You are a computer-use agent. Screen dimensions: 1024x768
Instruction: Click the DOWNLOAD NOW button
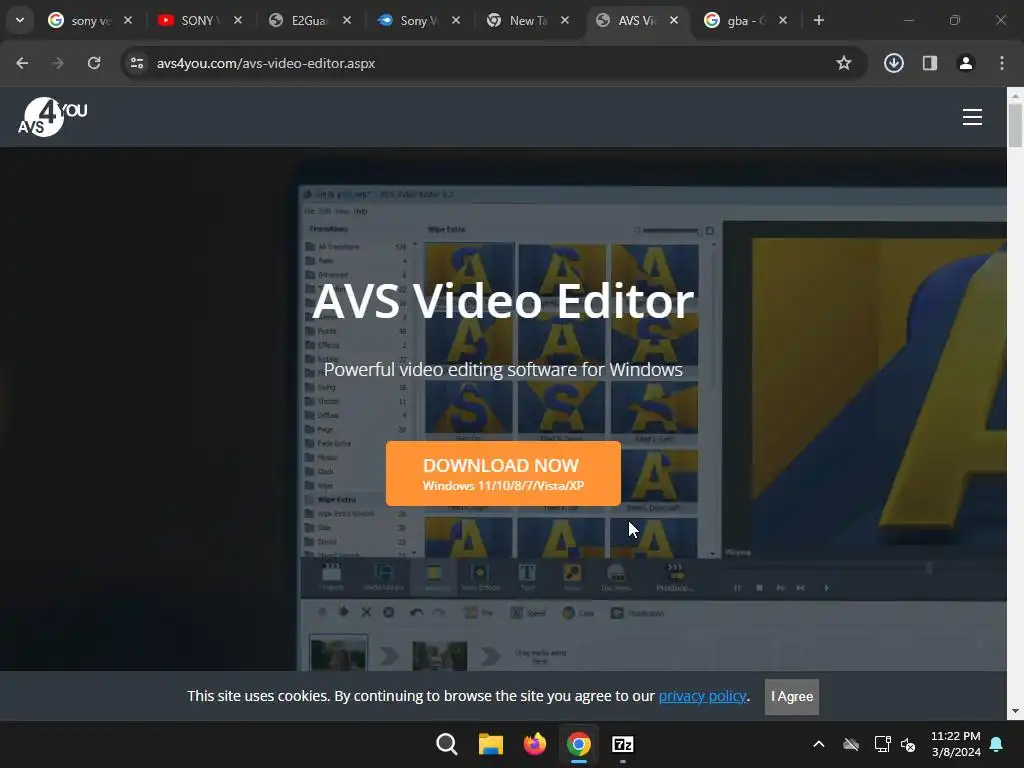point(503,473)
